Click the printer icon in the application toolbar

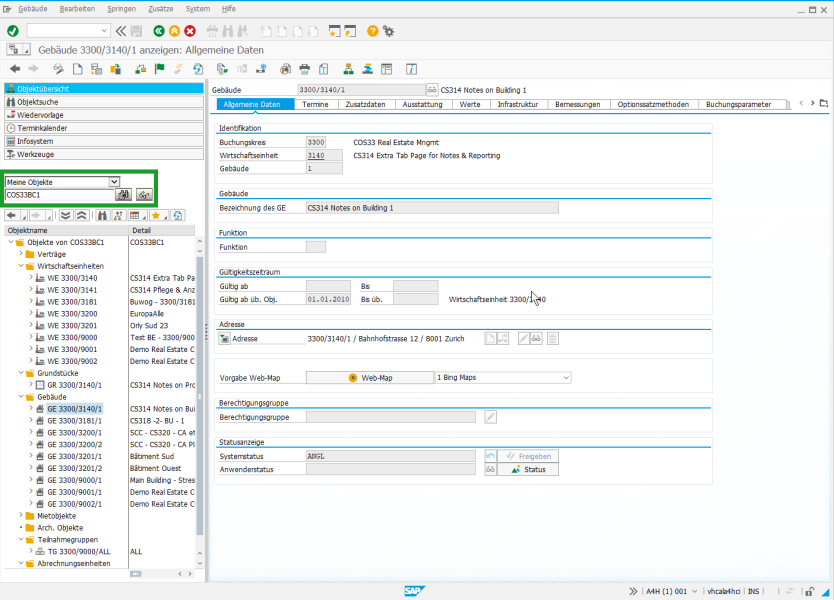click(x=305, y=69)
